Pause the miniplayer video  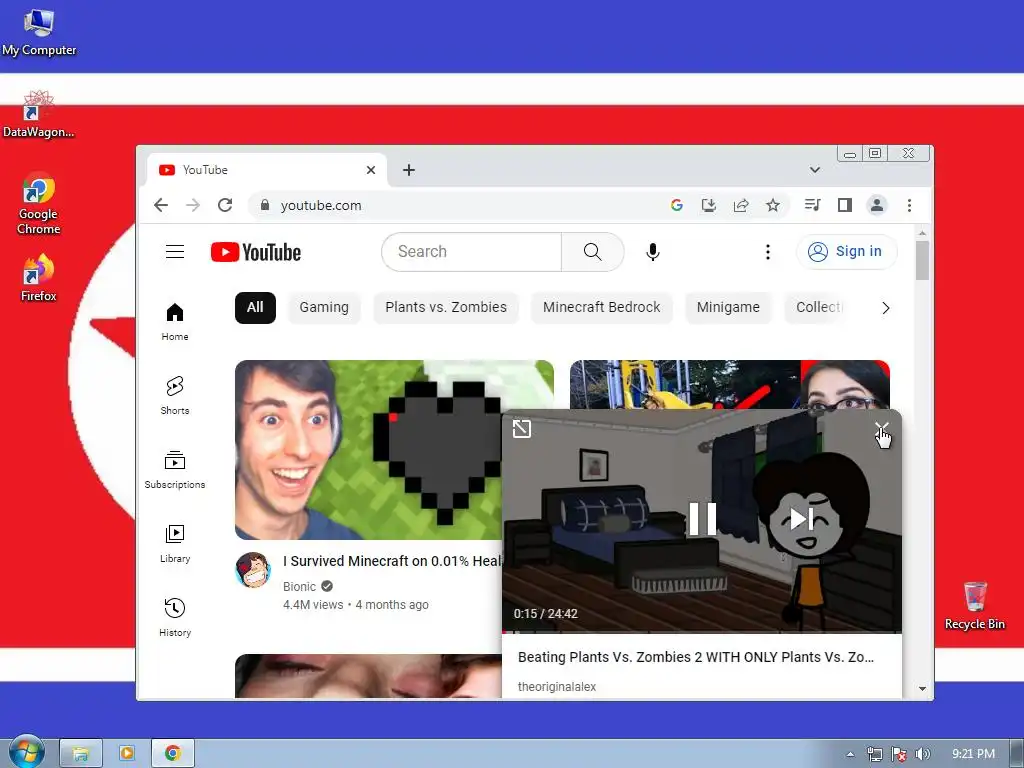tap(702, 519)
